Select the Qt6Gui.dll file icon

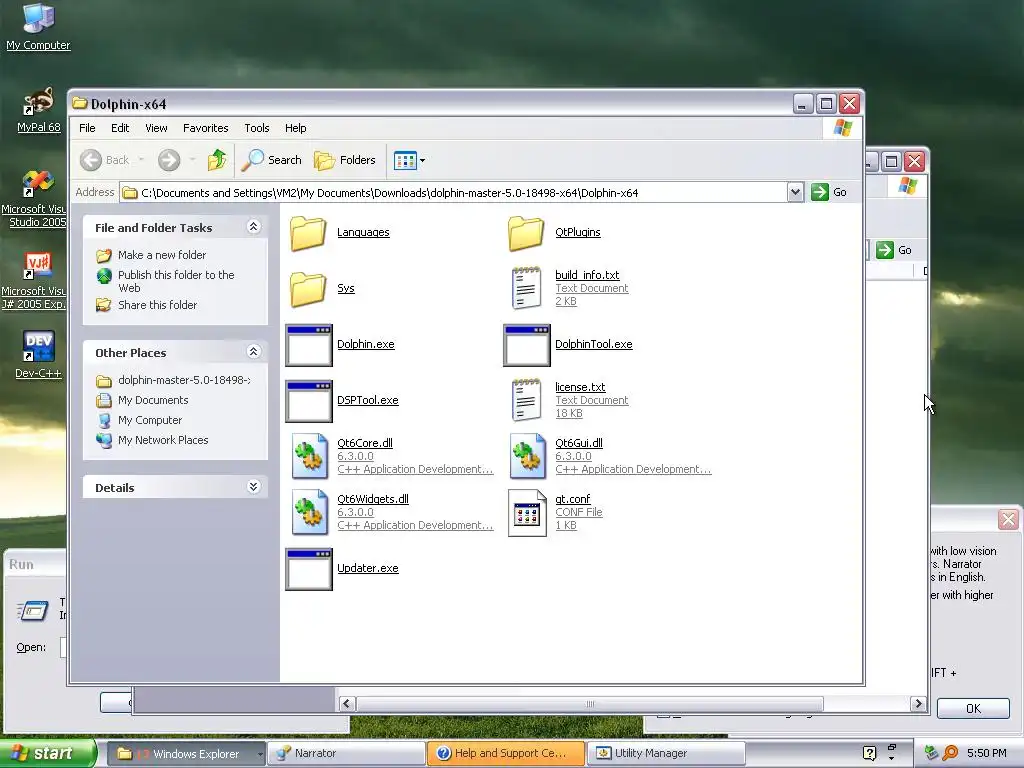click(x=528, y=456)
